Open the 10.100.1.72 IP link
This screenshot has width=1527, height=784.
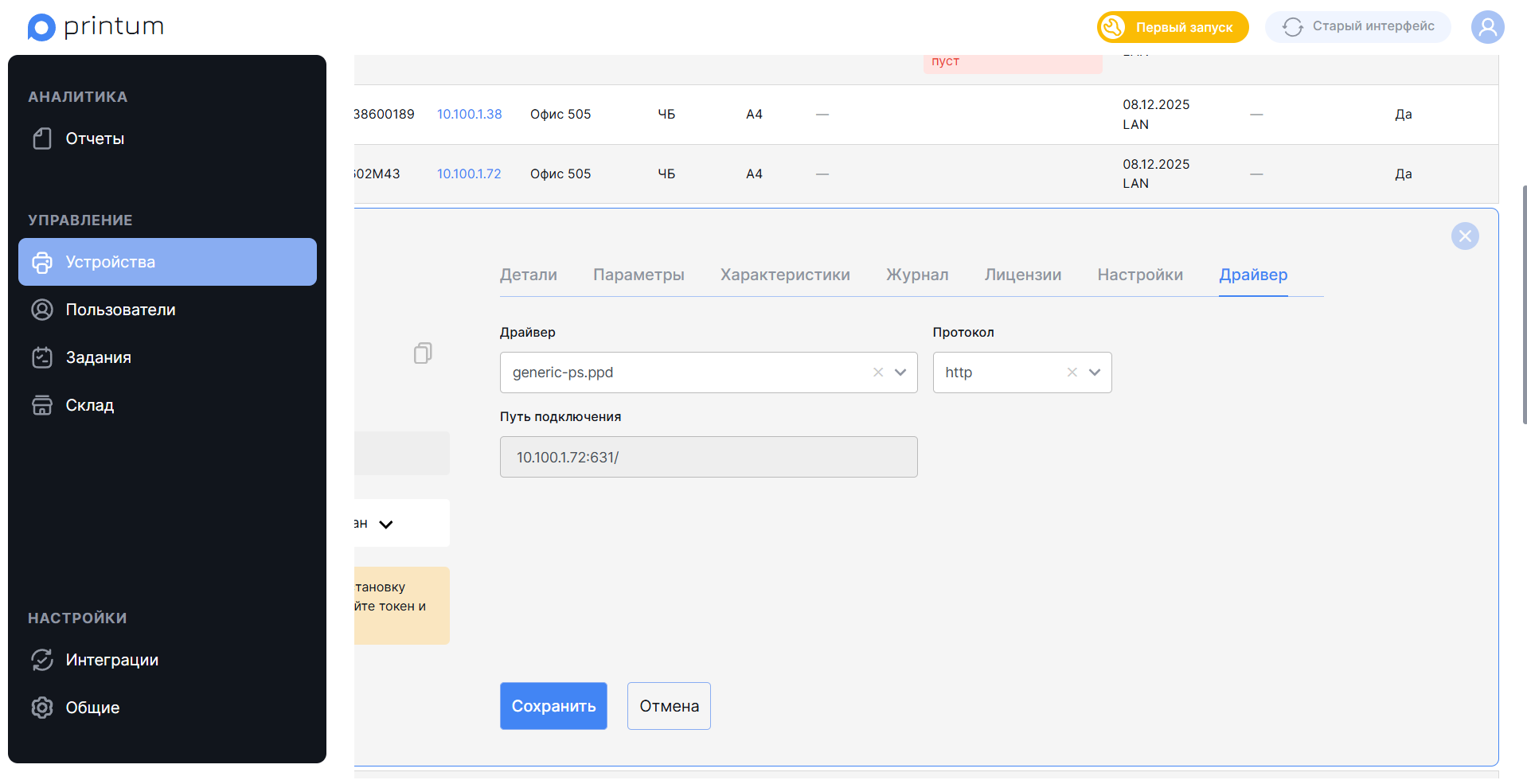pos(469,174)
